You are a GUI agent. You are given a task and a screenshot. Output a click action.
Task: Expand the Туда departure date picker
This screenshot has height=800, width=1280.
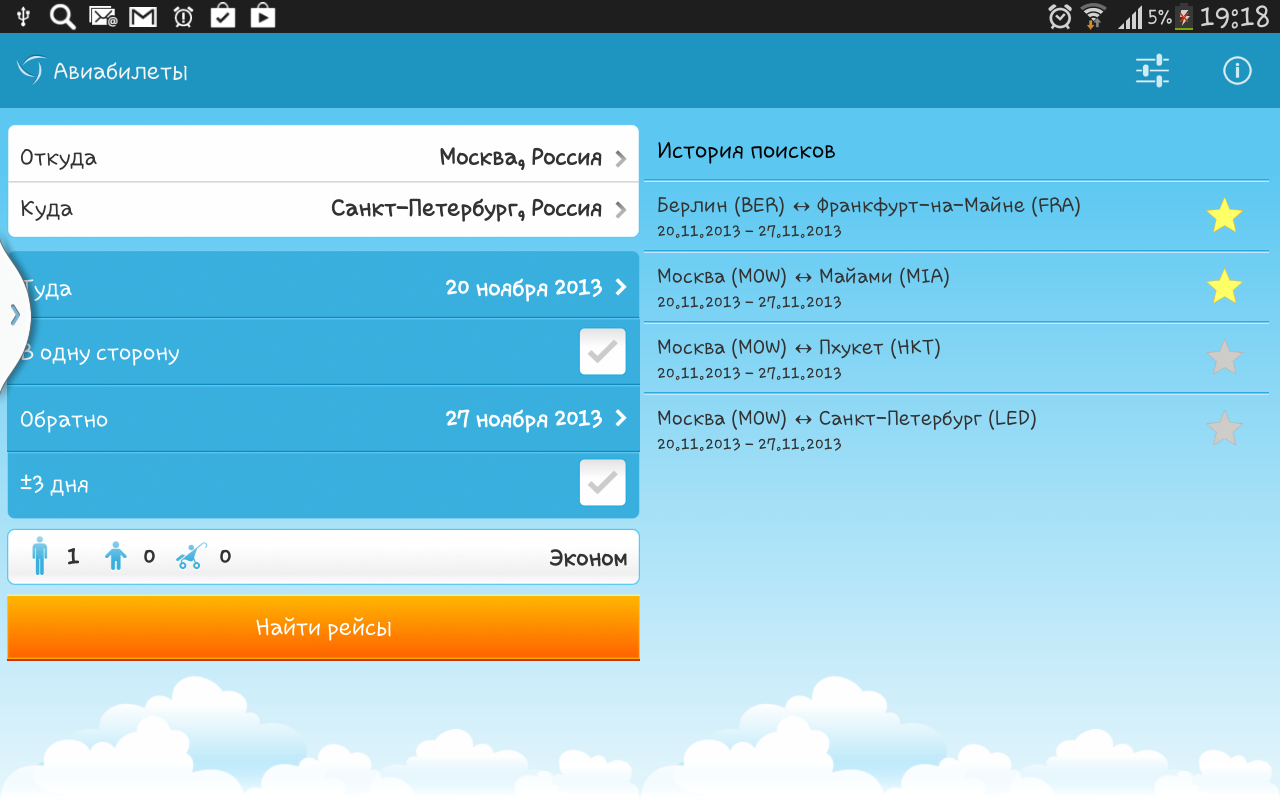click(323, 288)
